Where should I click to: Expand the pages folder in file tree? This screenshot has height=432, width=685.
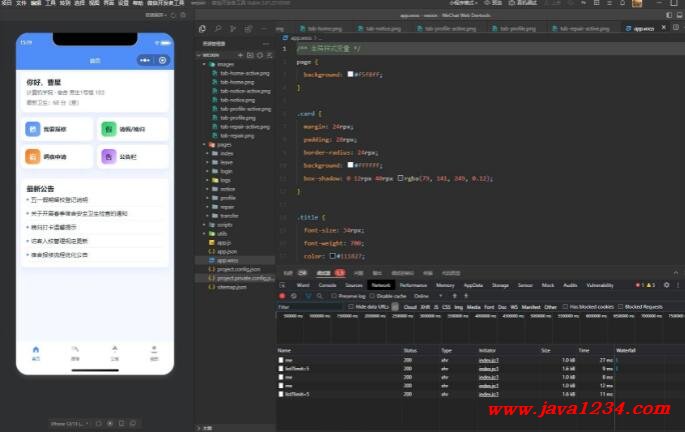tap(204, 144)
